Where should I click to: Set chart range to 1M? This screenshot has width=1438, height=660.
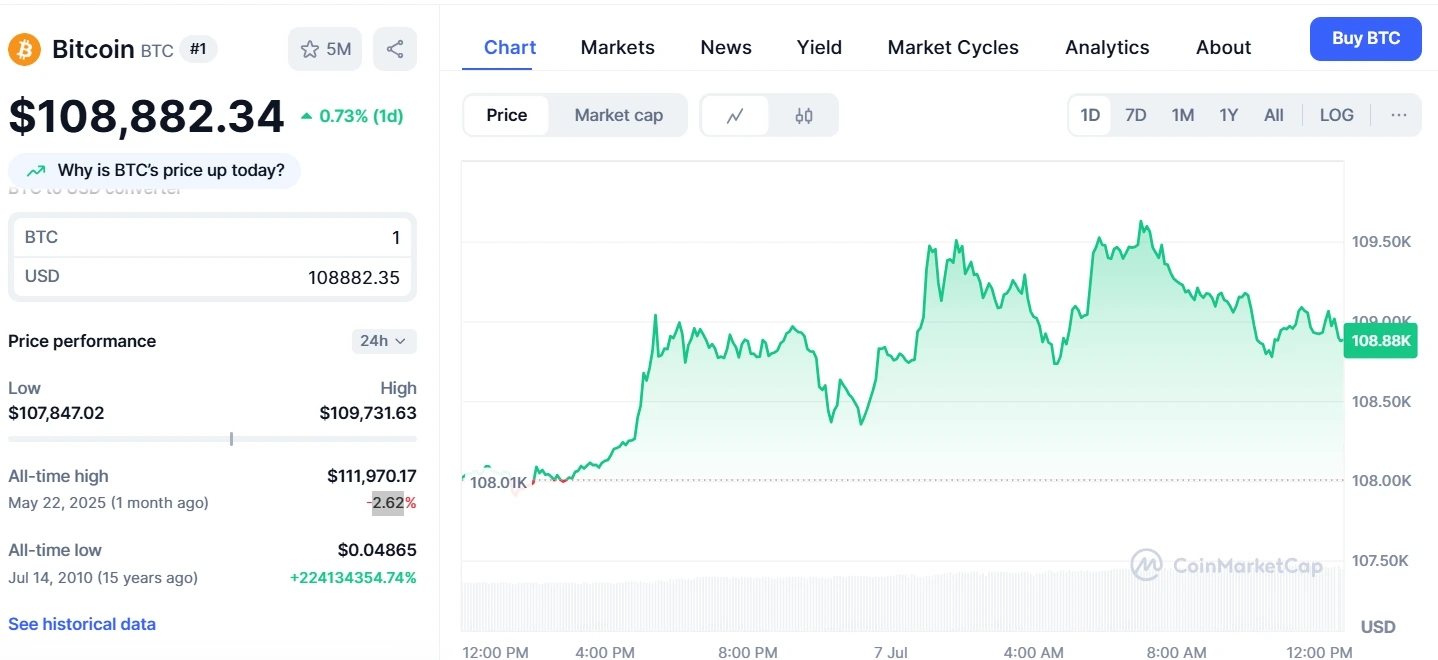(1183, 115)
